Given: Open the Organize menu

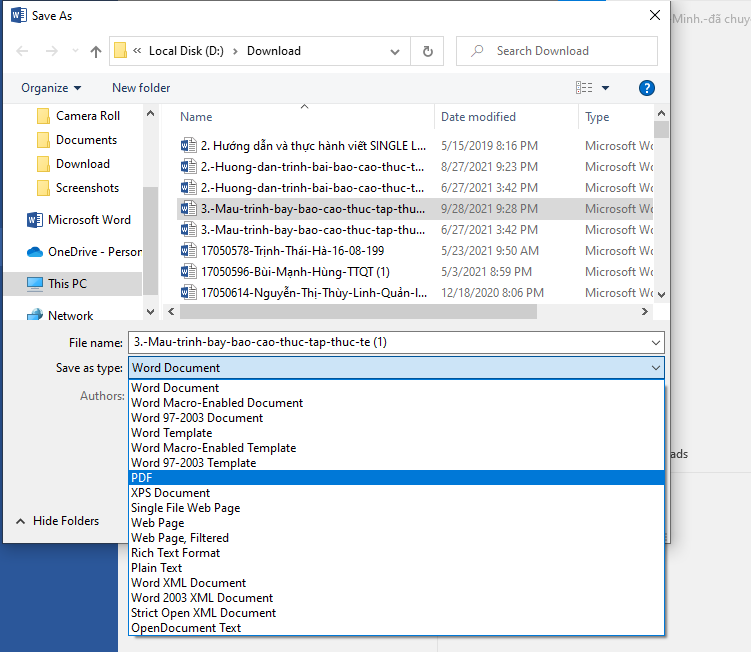Looking at the screenshot, I should click(51, 88).
